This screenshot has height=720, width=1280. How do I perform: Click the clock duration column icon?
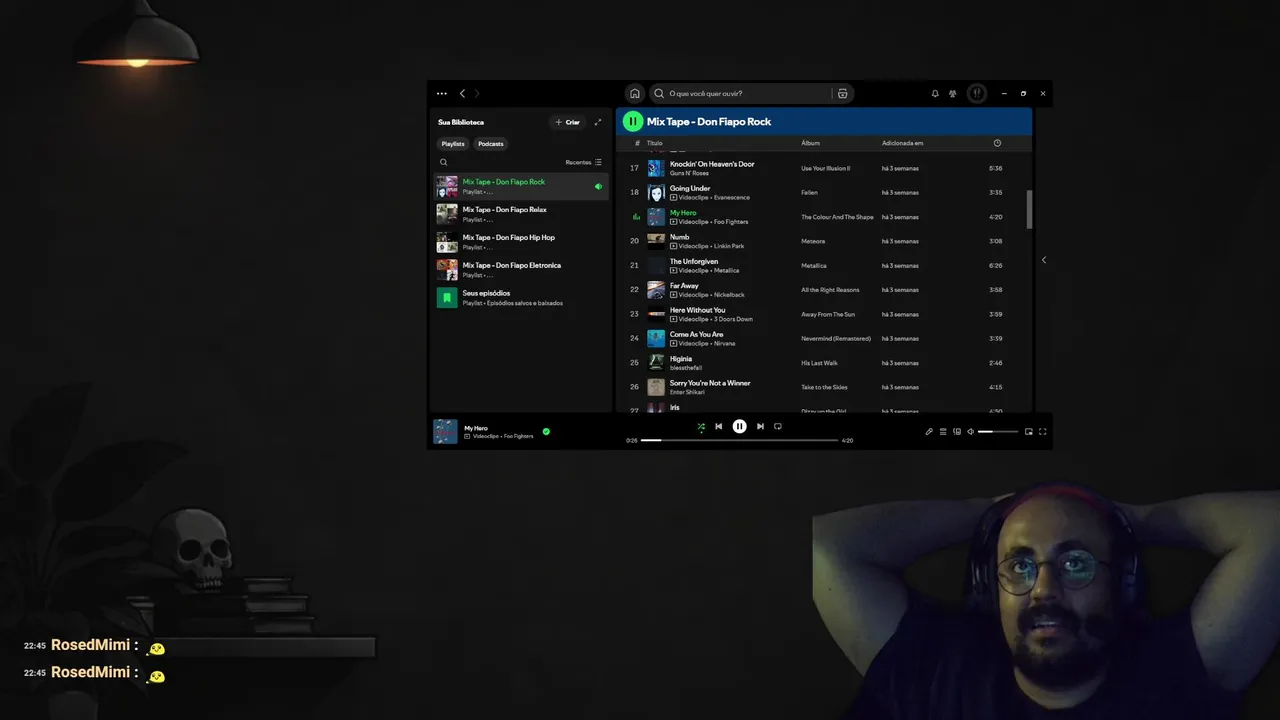[x=997, y=143]
